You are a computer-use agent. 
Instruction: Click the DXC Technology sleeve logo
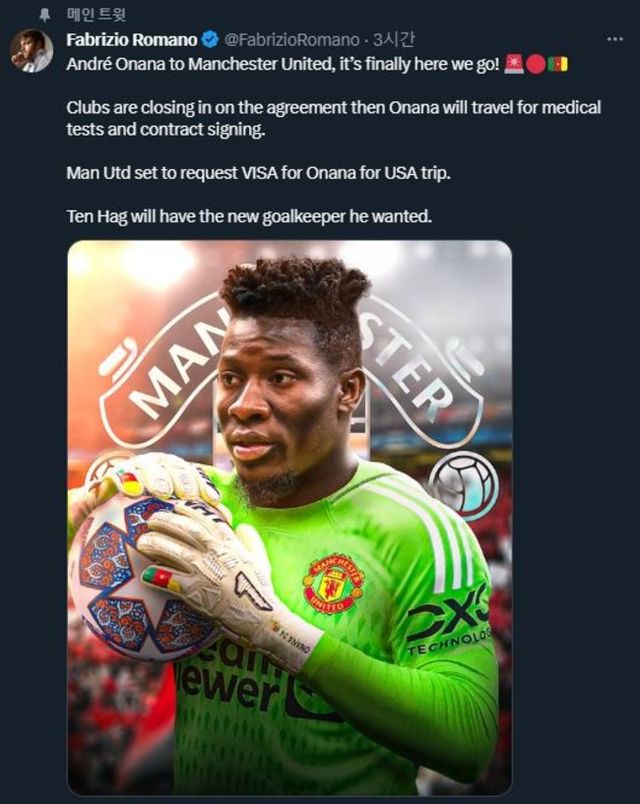448,621
